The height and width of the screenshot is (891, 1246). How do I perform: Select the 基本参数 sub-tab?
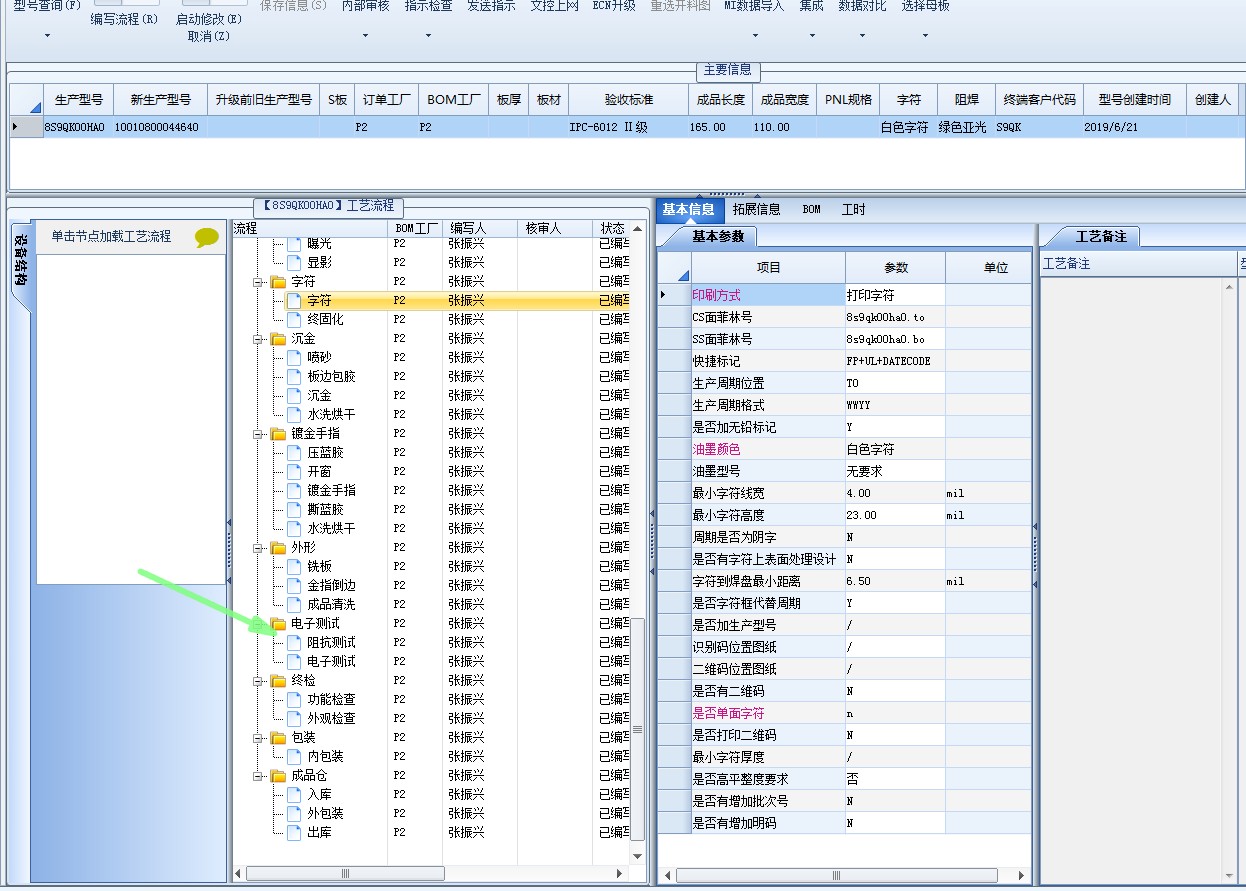point(718,237)
